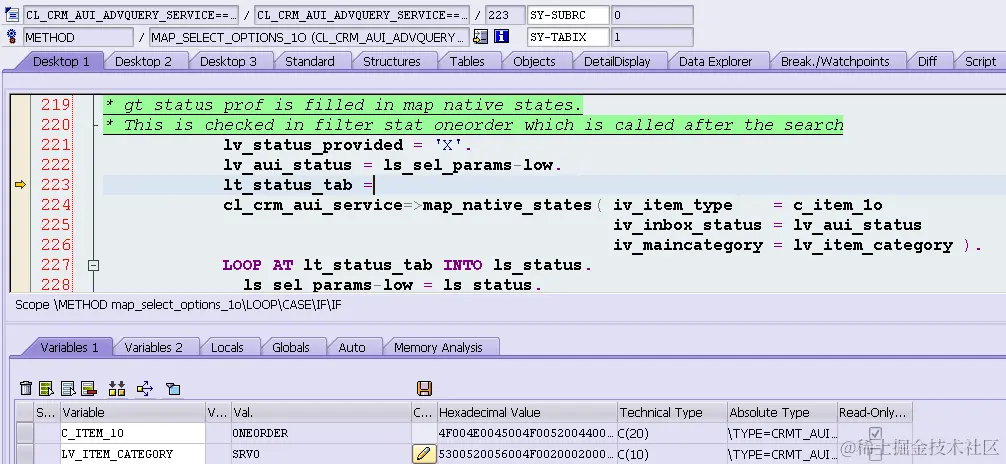
Task: Click the lv_status_provided = 'X' code line
Action: (347, 145)
